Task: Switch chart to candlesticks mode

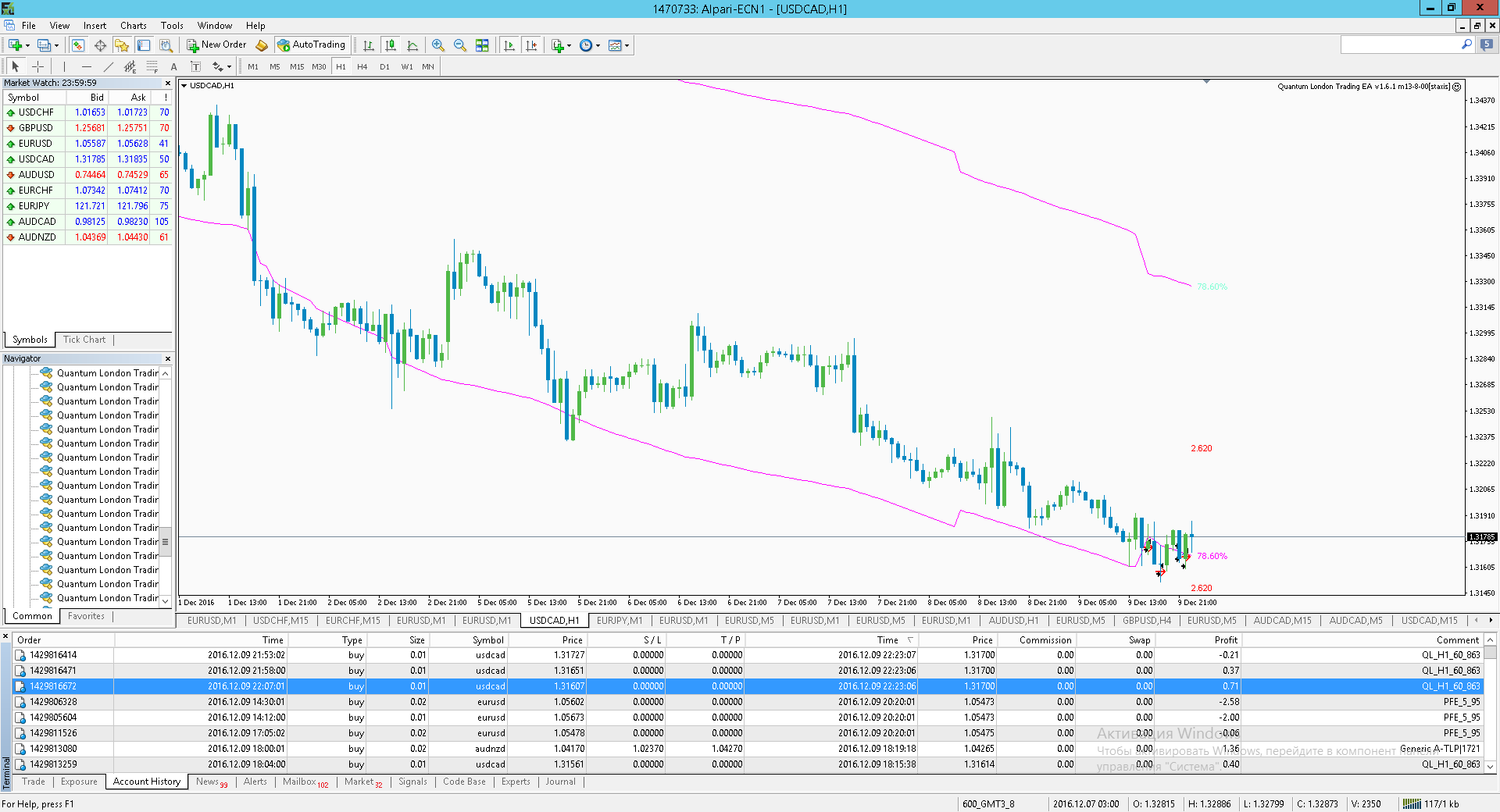Action: (x=391, y=45)
